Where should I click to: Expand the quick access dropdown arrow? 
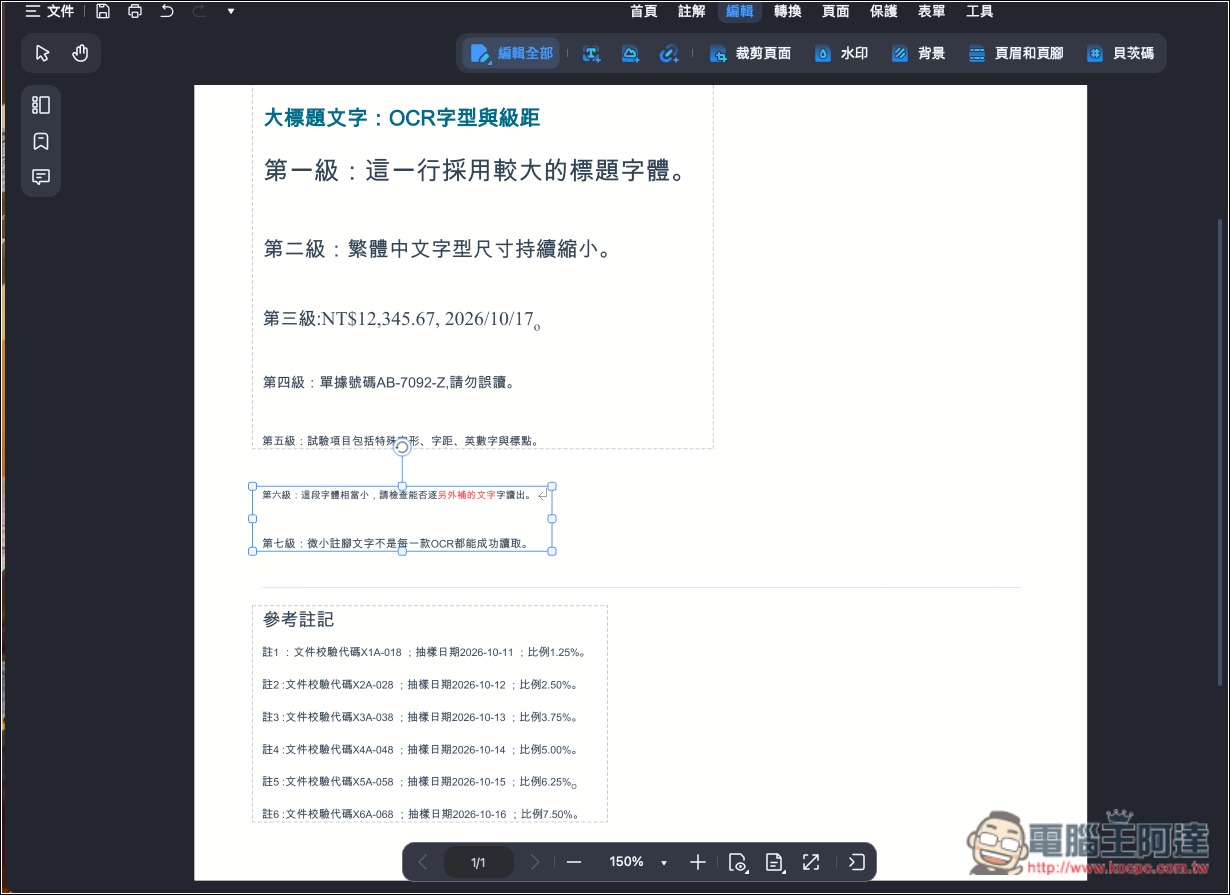tap(231, 12)
